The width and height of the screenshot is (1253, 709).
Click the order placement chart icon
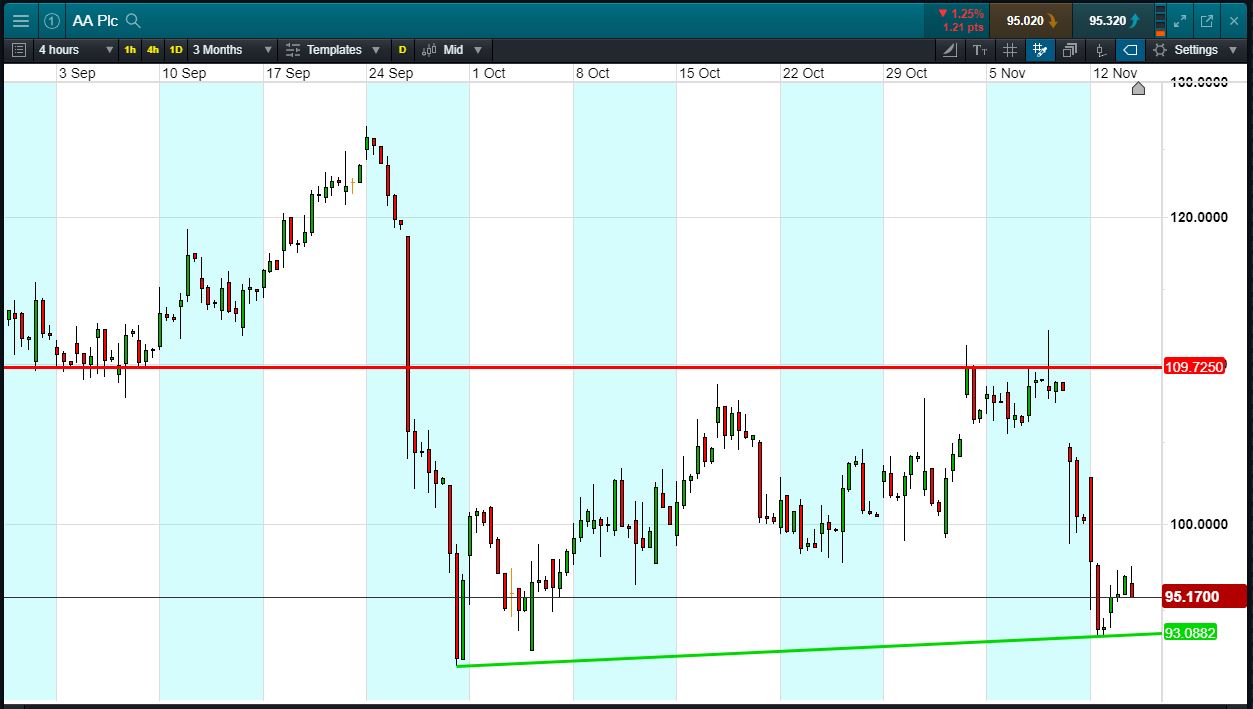pos(1100,50)
